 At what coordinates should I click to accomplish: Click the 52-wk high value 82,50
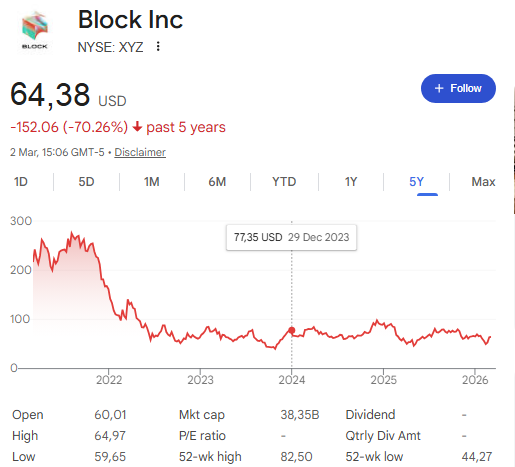(296, 457)
